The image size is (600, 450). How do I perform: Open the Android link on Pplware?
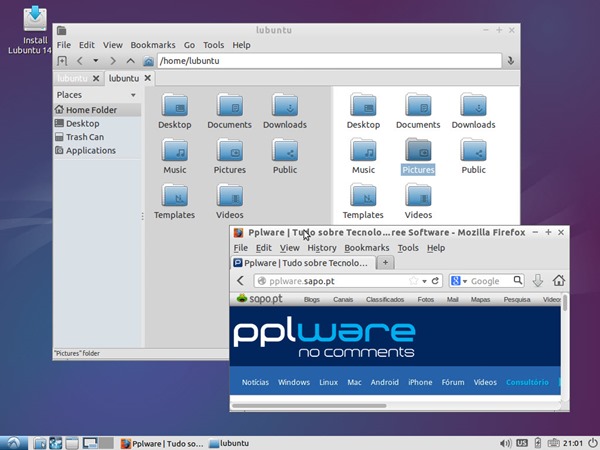pyautogui.click(x=385, y=382)
